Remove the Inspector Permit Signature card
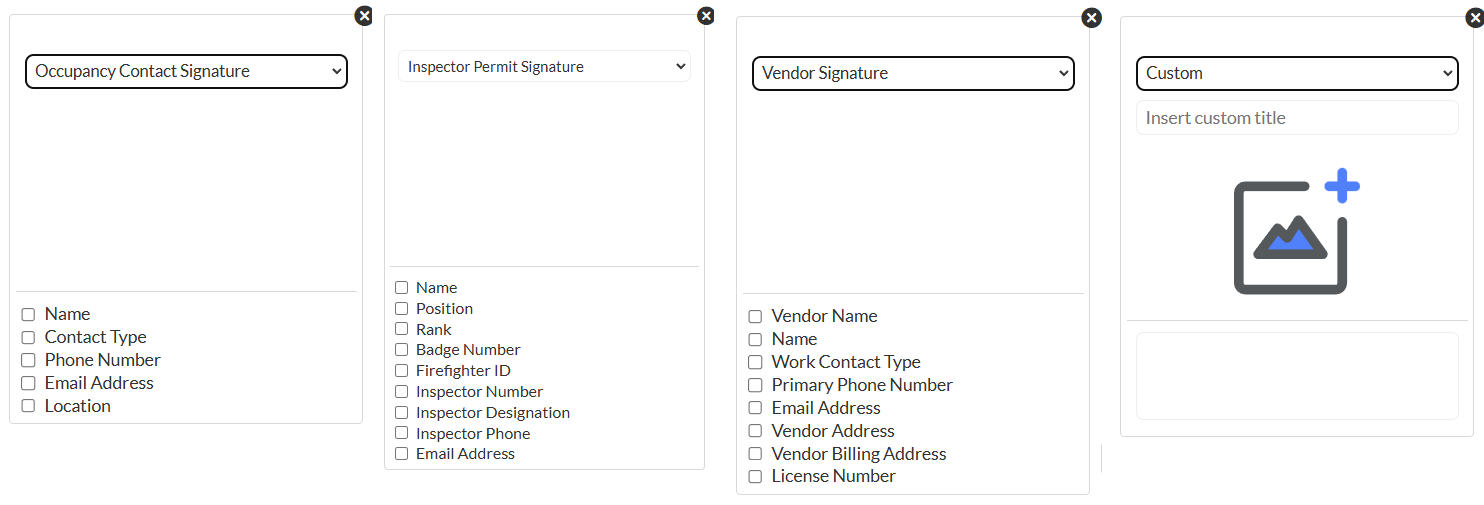 (706, 15)
